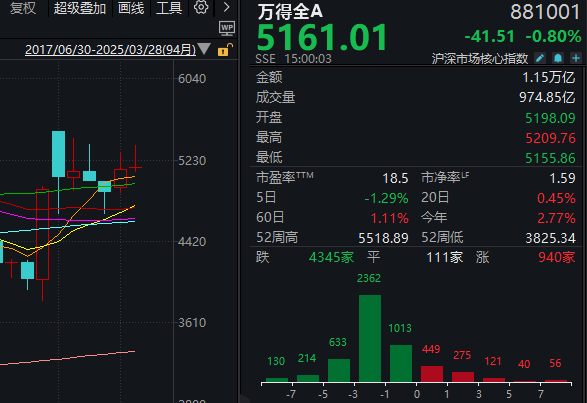Image resolution: width=587 pixels, height=403 pixels.
Task: Click the tallest green bar labeled 2362
Action: [370, 338]
